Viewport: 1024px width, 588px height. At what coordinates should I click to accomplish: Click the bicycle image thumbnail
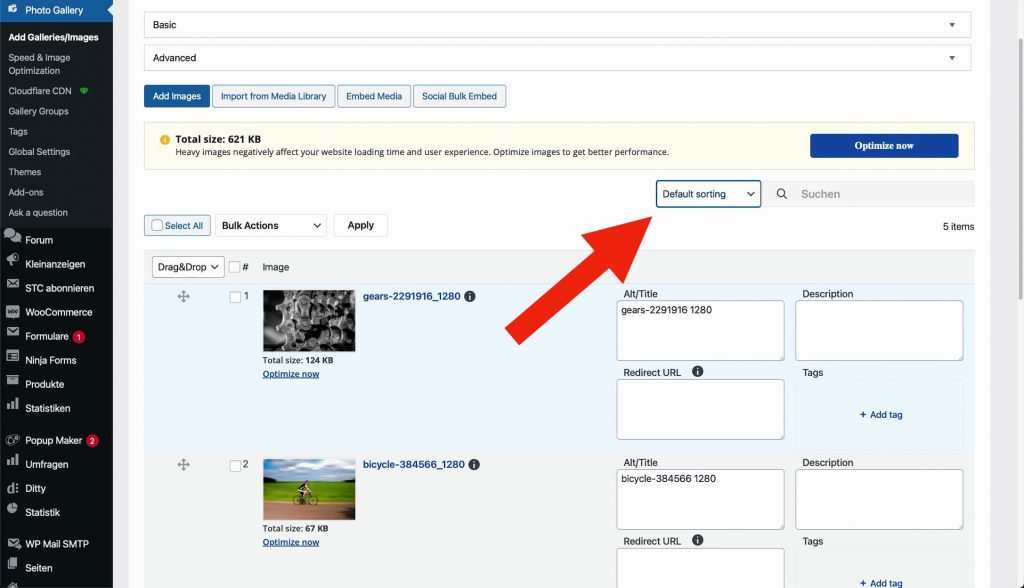[x=309, y=489]
